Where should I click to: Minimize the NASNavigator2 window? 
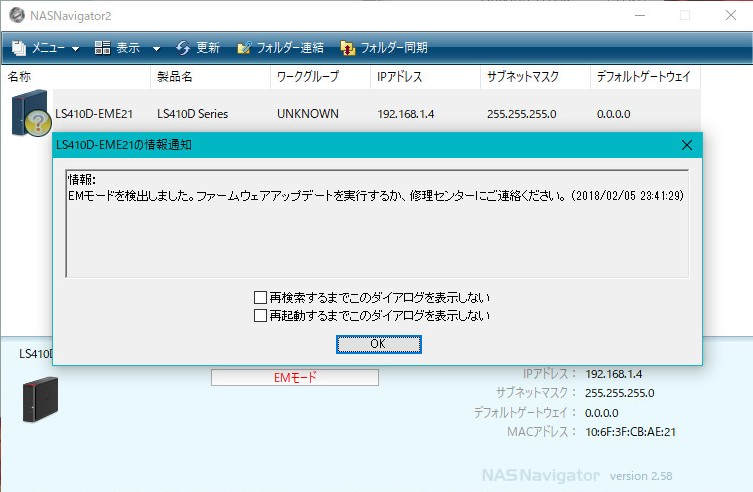pyautogui.click(x=640, y=15)
